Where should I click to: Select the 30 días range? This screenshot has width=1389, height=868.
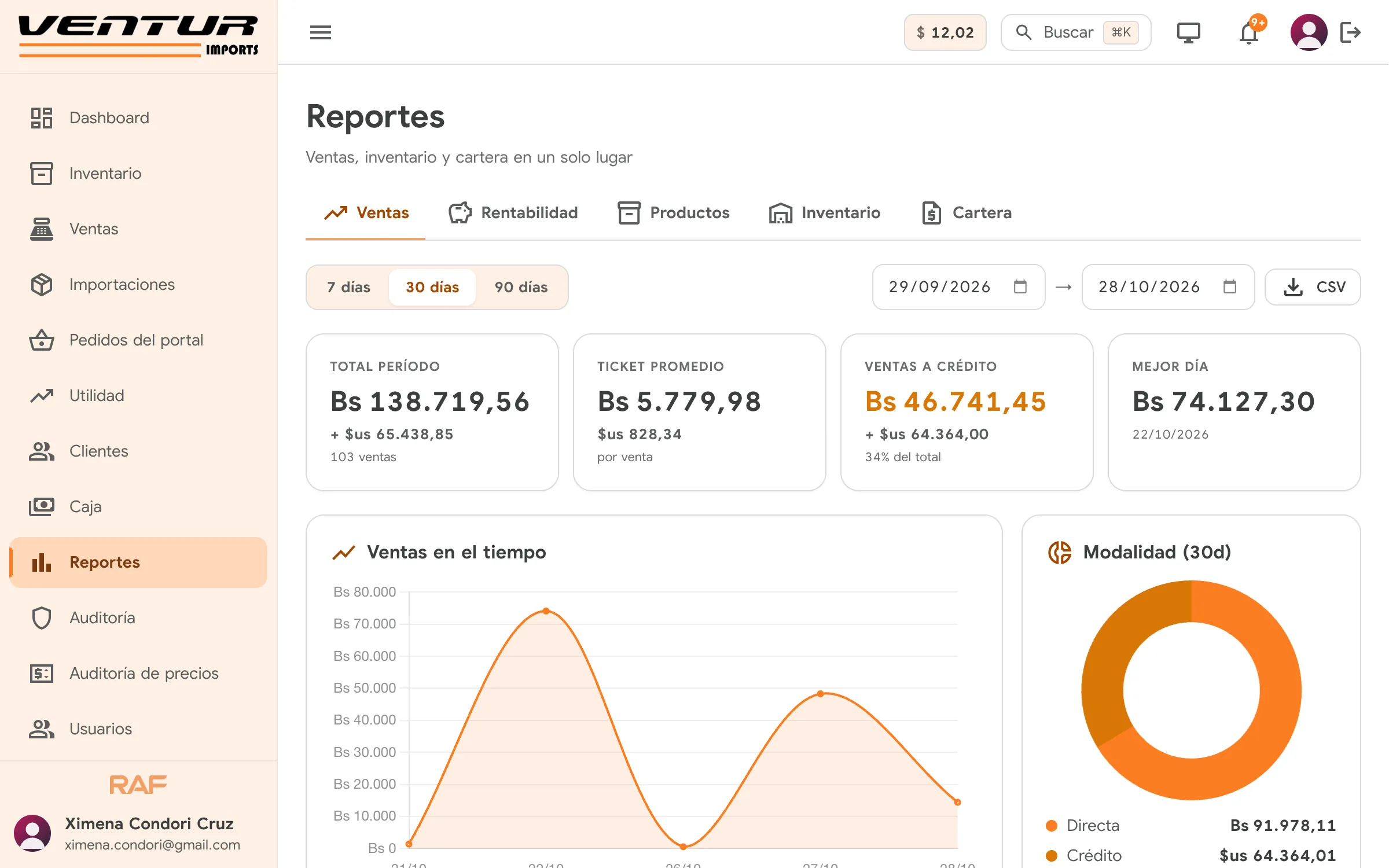pyautogui.click(x=432, y=287)
